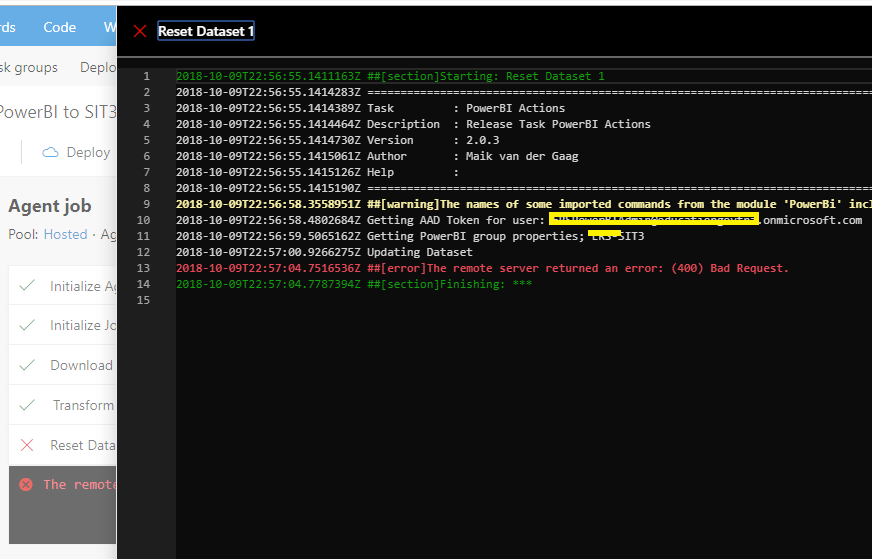The height and width of the screenshot is (559, 872).
Task: Click log line 'Getting AAD Token for user'
Action: [519, 220]
